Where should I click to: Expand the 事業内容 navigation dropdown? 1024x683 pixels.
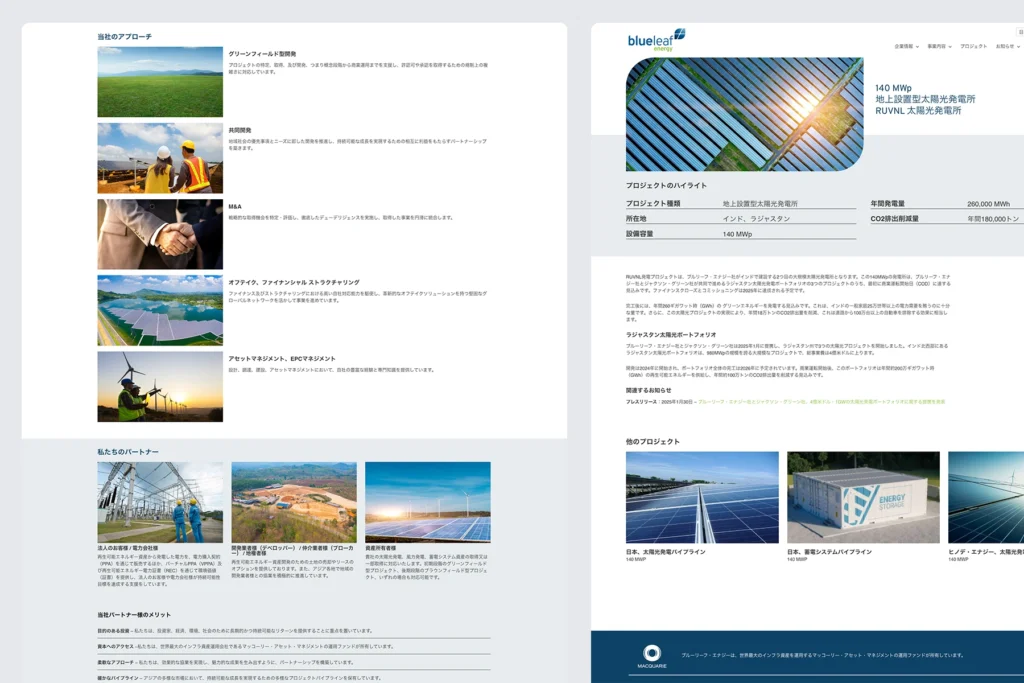[938, 46]
